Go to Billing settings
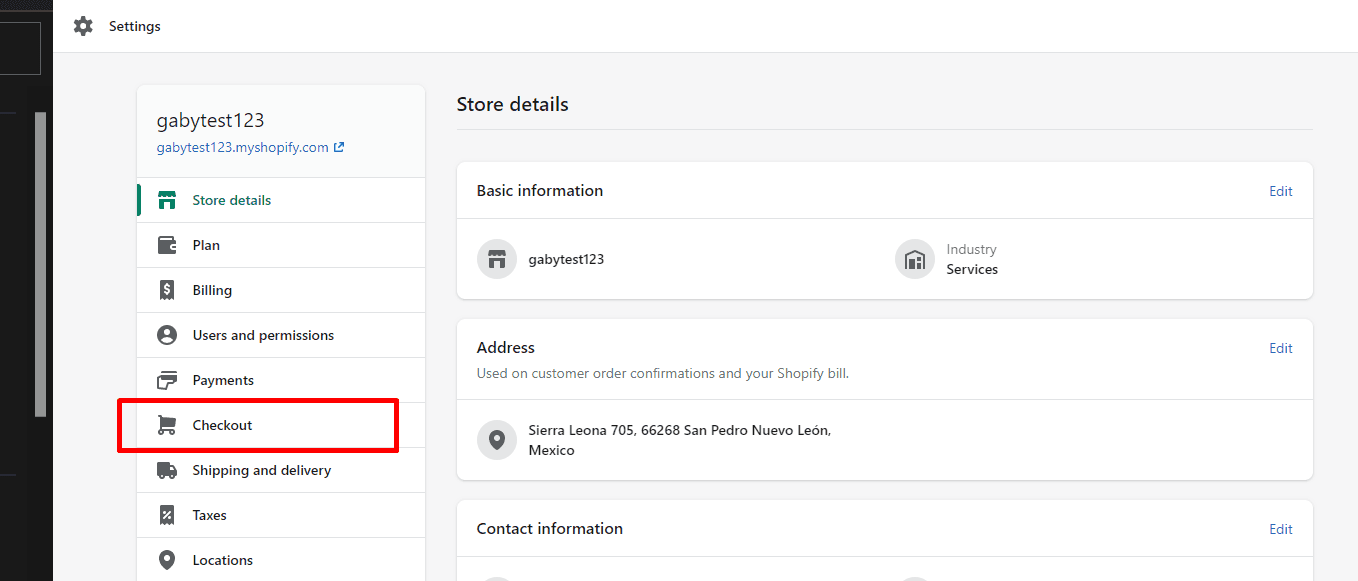Image resolution: width=1358 pixels, height=581 pixels. (281, 290)
